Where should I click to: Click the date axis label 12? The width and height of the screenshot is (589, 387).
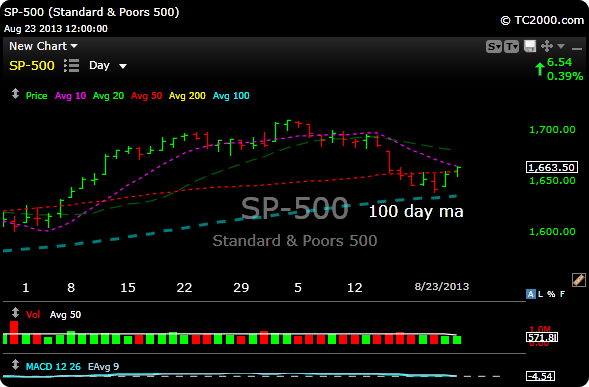[355, 288]
